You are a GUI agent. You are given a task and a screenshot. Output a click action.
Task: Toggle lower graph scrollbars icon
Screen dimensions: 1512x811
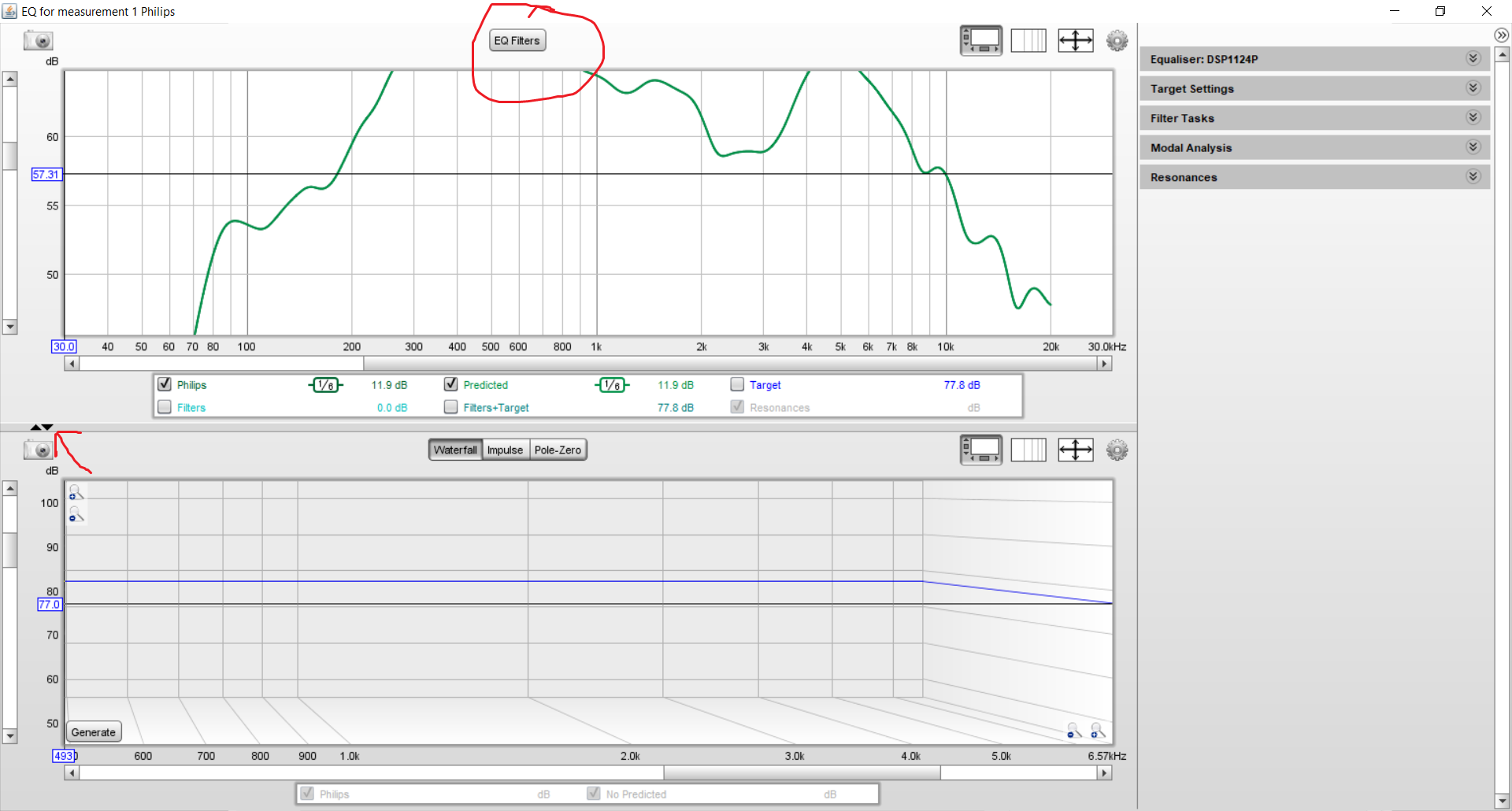coord(980,450)
